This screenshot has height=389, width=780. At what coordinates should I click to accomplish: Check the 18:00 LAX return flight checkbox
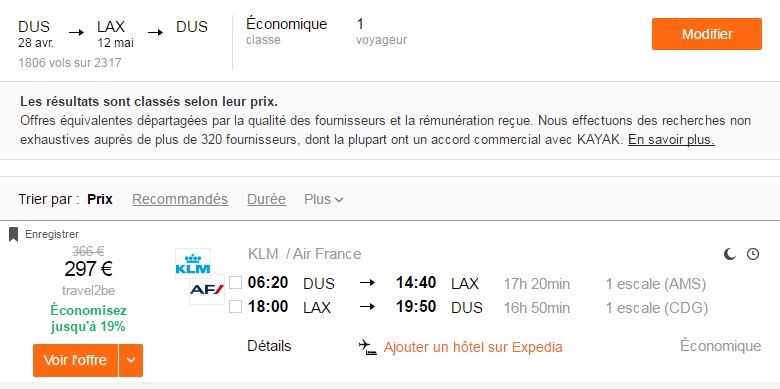[x=235, y=307]
